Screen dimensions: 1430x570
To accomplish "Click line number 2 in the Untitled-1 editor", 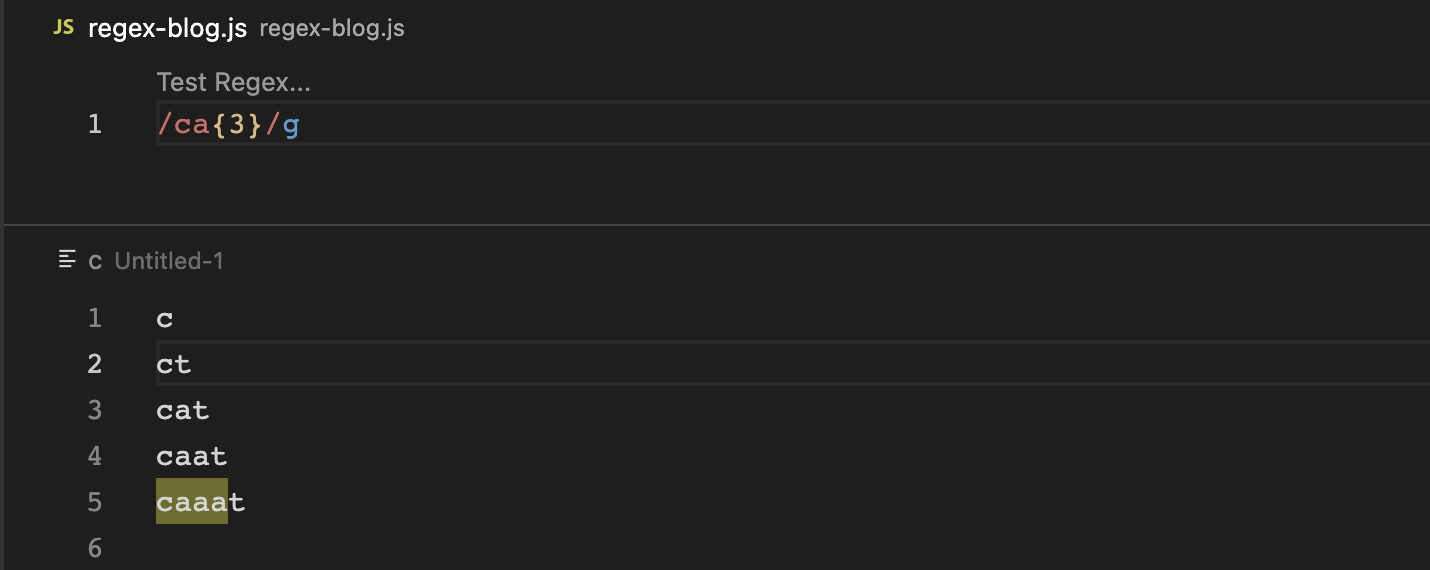I will click(x=95, y=364).
